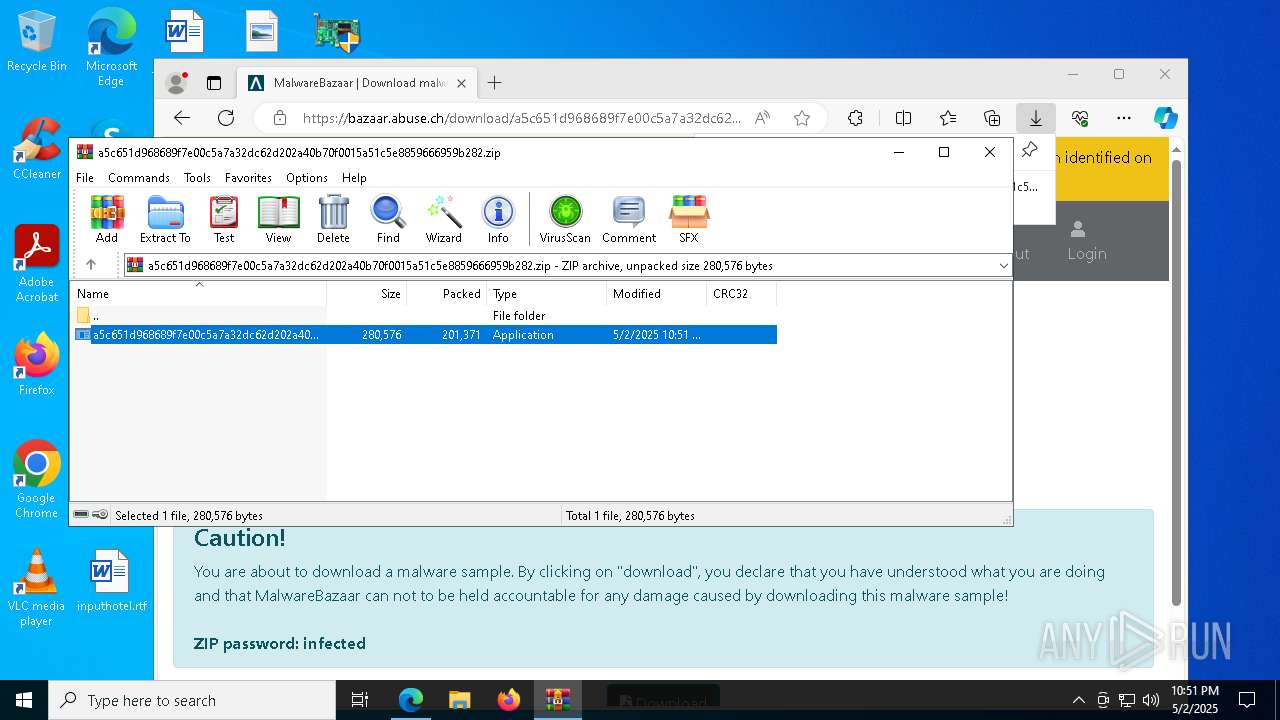Open Windows Start menu
Screen dimensions: 1280x720
coord(24,700)
